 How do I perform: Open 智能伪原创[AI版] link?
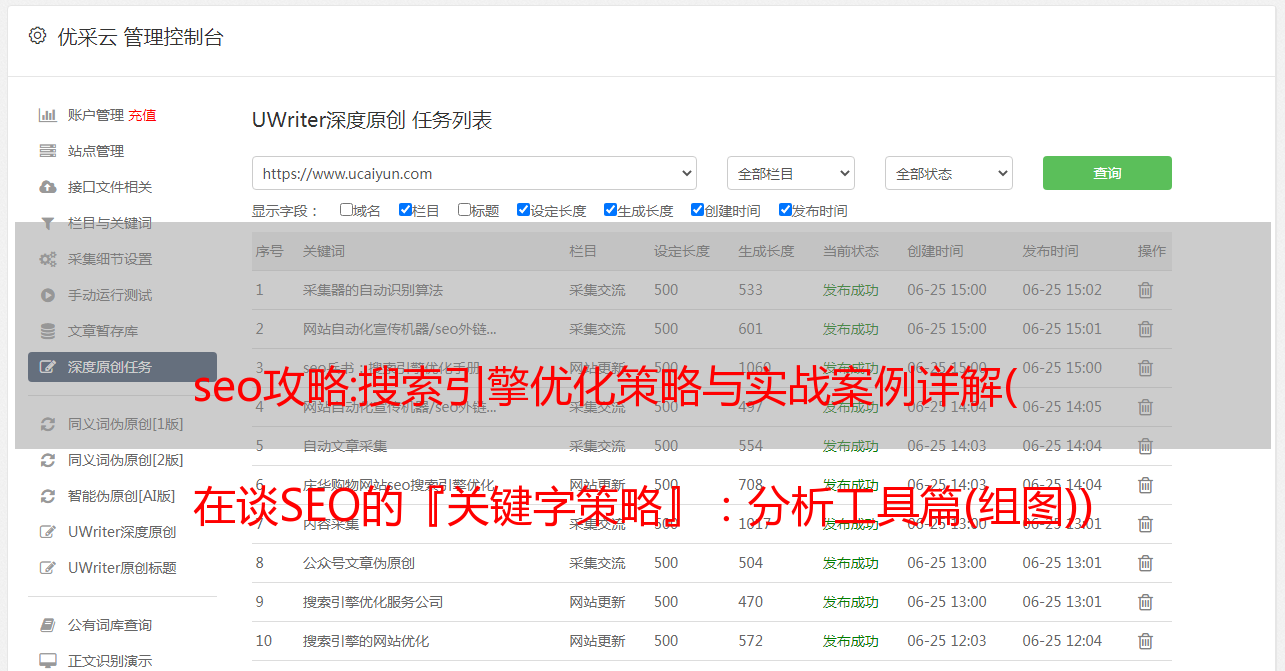coord(121,496)
